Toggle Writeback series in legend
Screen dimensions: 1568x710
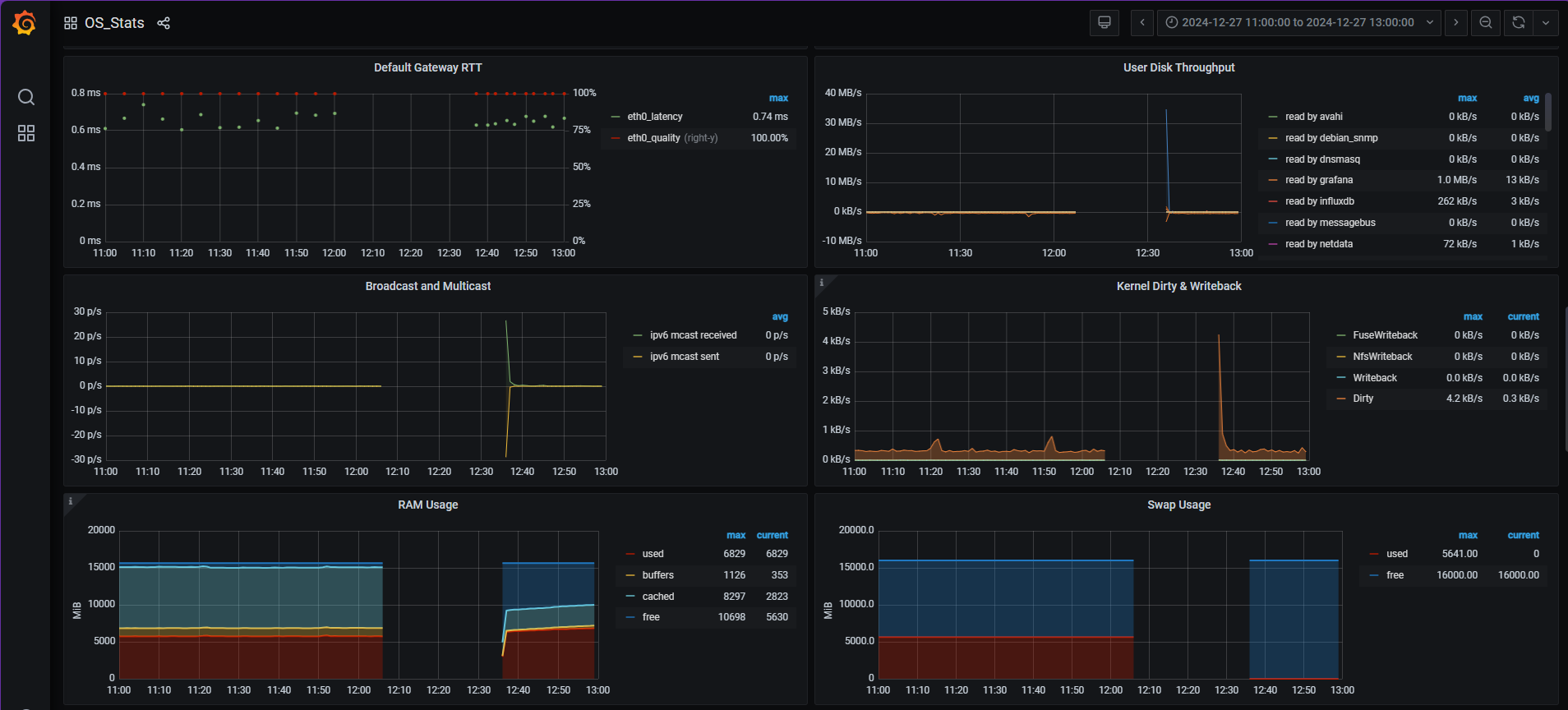click(1375, 378)
